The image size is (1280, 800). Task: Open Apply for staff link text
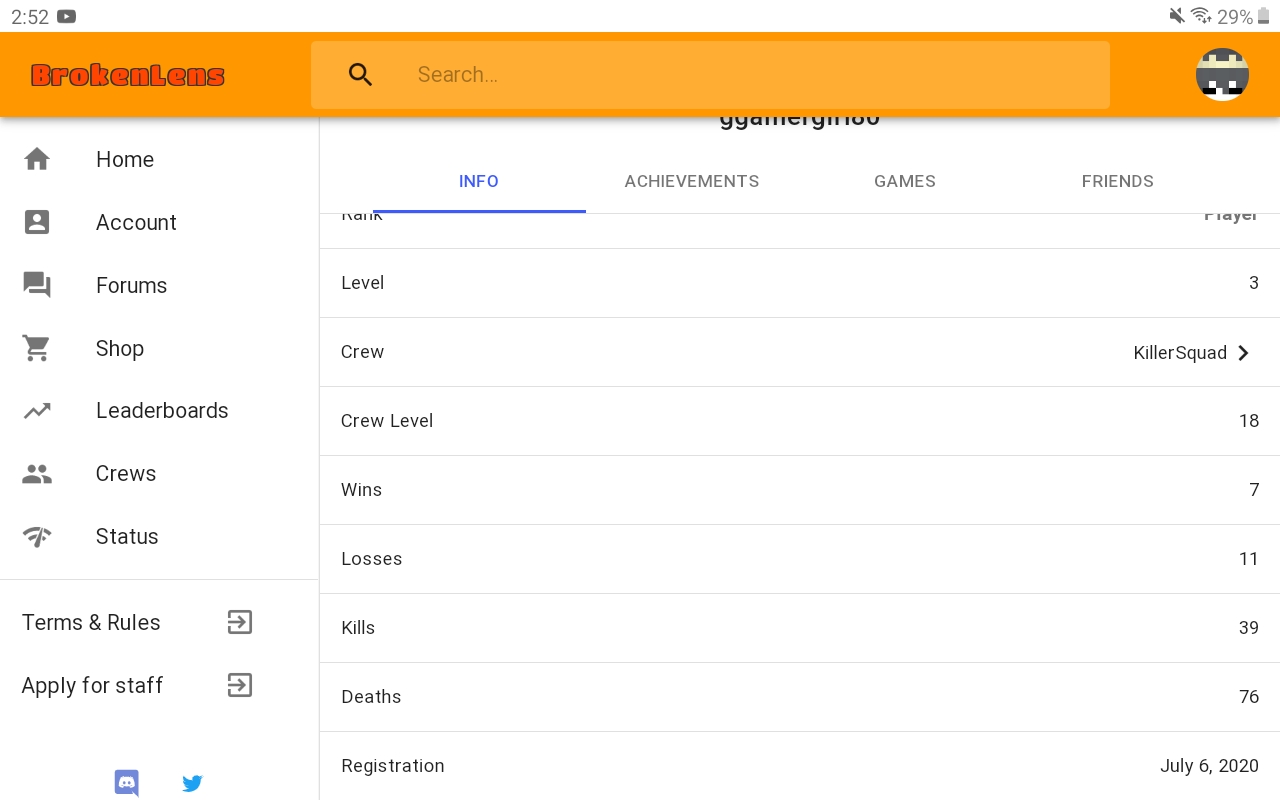tap(92, 685)
